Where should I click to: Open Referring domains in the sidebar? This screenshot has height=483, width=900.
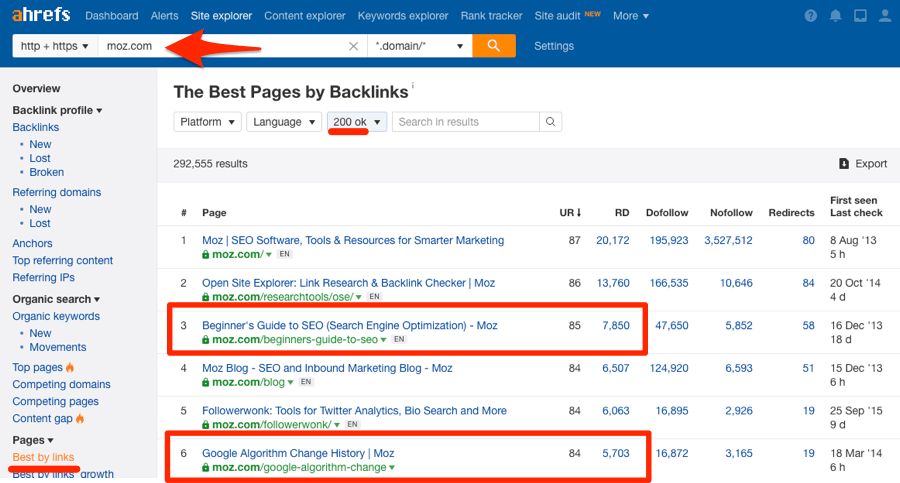coord(57,192)
